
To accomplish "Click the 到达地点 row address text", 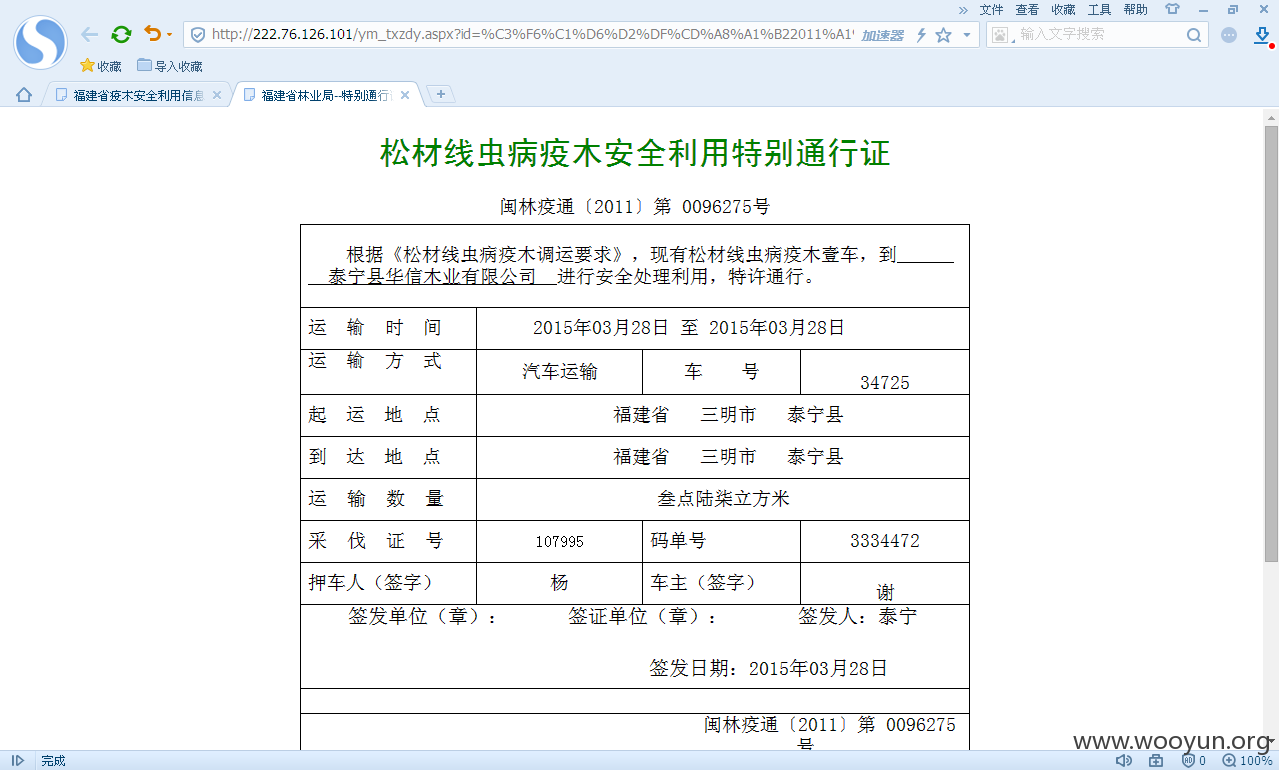I will [728, 457].
